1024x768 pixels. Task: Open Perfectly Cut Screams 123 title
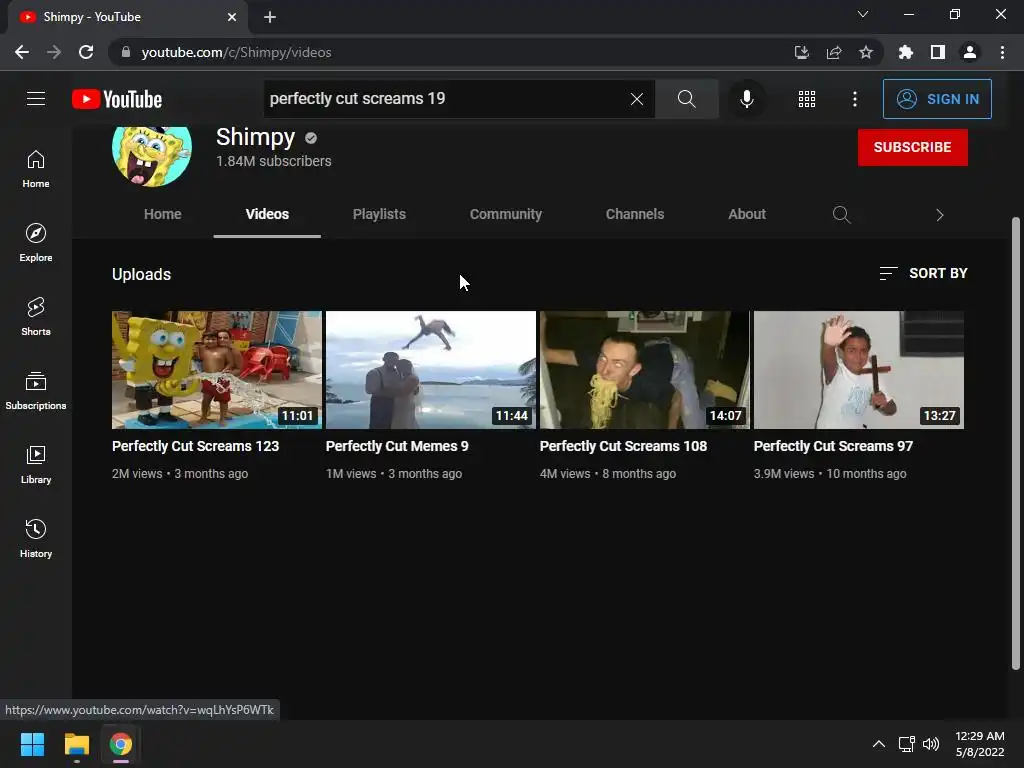[195, 446]
